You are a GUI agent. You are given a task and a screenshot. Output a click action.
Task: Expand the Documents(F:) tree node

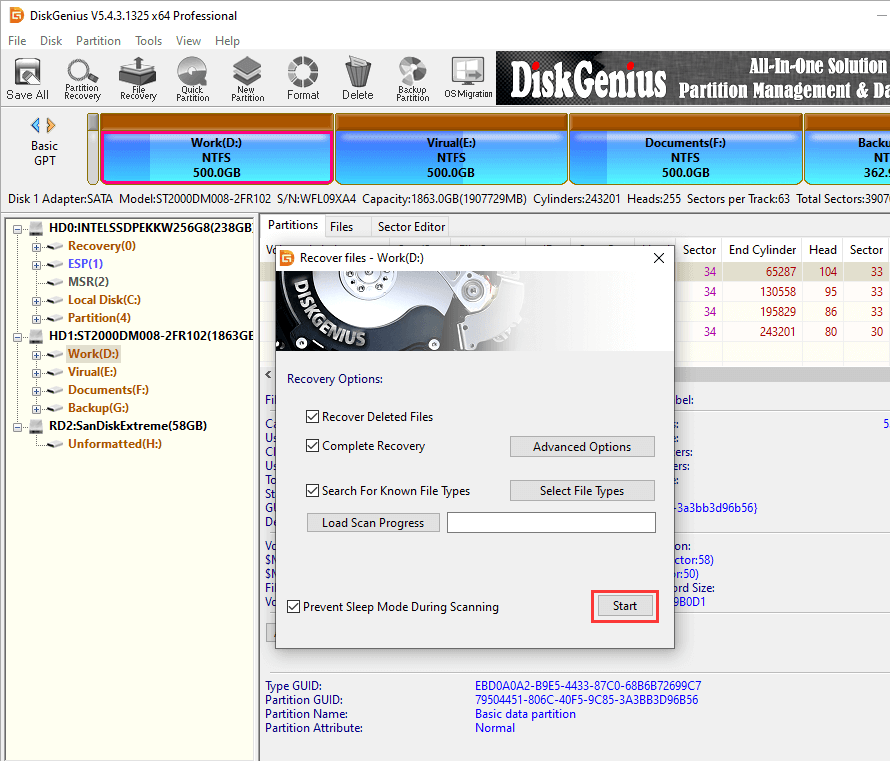pos(37,390)
